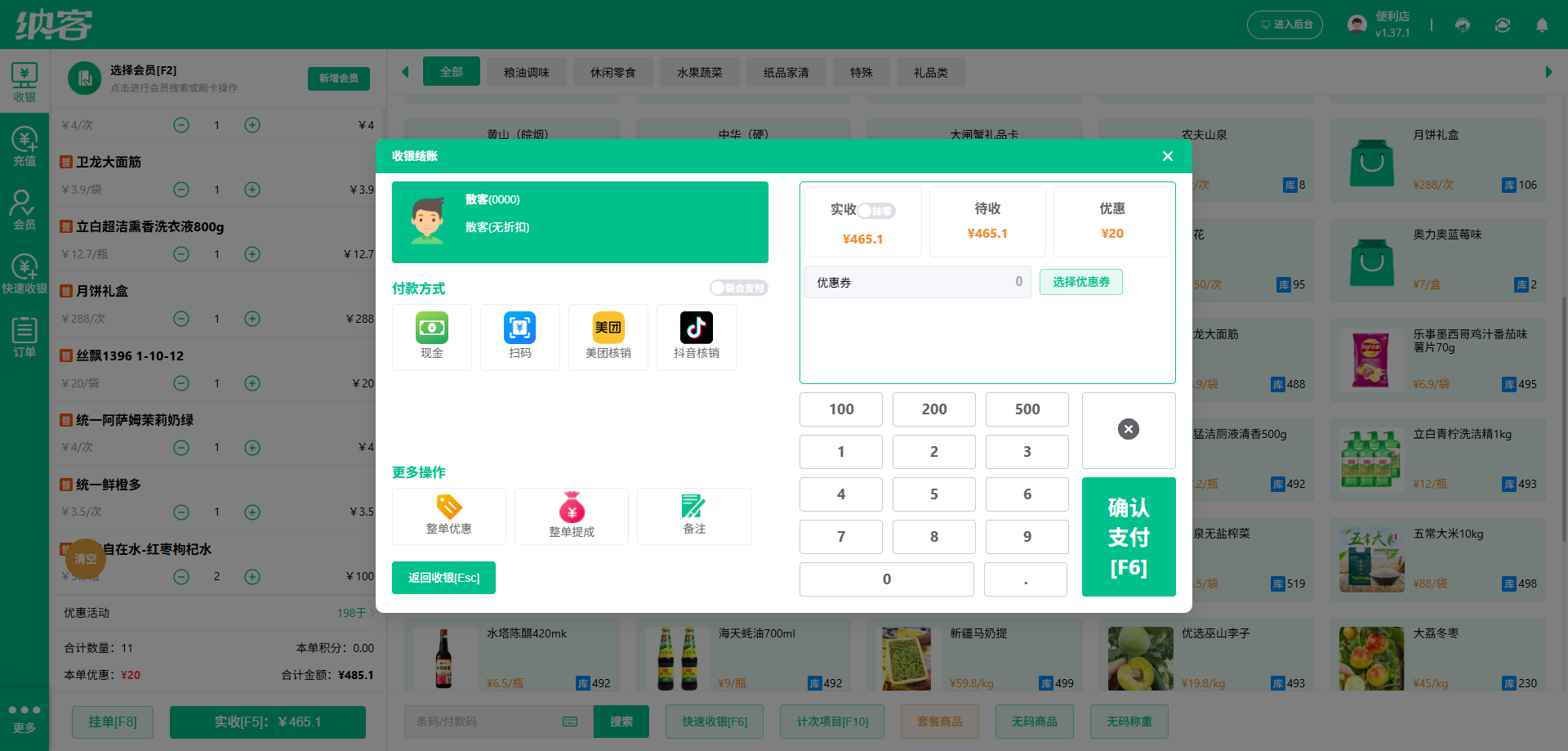Switch to the 全部 category tab
Screen dimensions: 1568x751
451,72
